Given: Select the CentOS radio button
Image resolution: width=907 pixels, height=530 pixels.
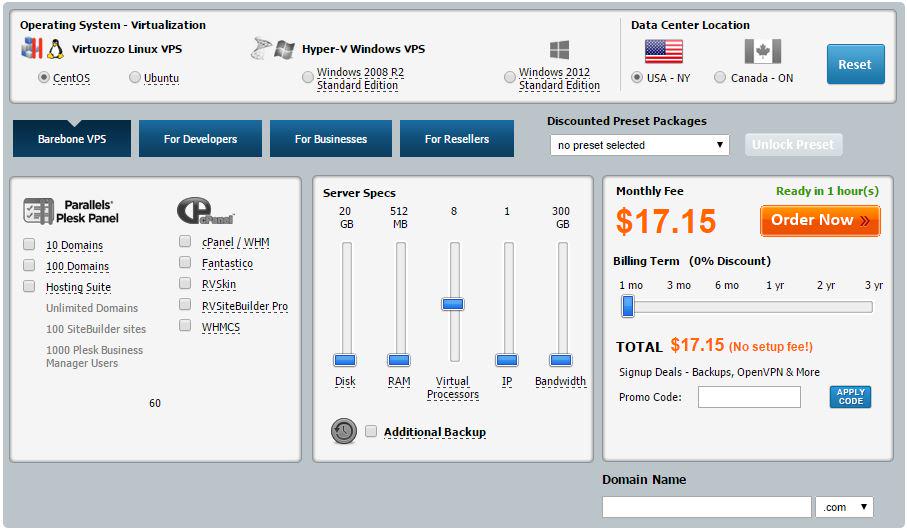Looking at the screenshot, I should [43, 77].
